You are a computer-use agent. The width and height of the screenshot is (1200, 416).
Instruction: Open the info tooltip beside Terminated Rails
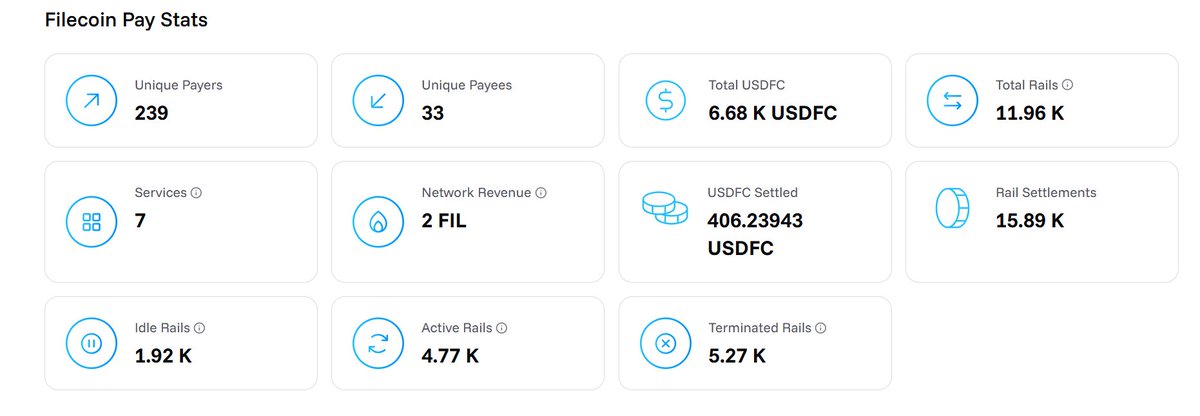821,328
